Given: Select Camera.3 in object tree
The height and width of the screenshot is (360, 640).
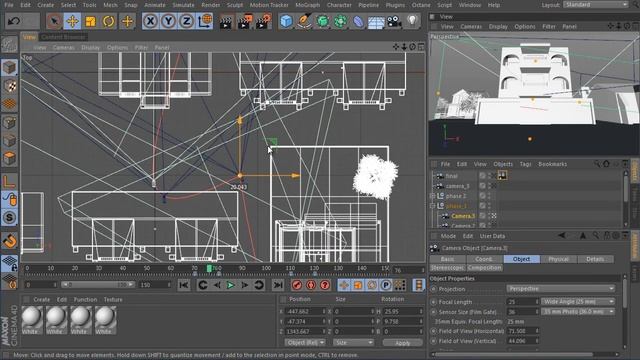Looking at the screenshot, I should click(463, 216).
